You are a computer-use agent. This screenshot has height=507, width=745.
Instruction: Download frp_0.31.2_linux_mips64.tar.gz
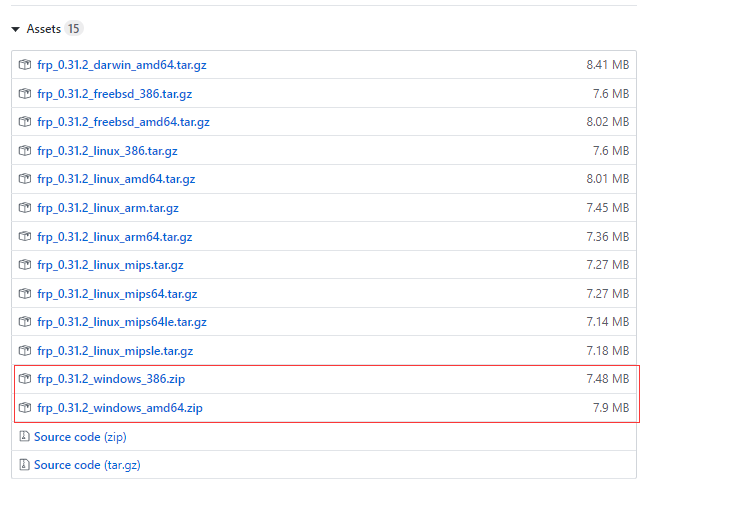tap(117, 294)
